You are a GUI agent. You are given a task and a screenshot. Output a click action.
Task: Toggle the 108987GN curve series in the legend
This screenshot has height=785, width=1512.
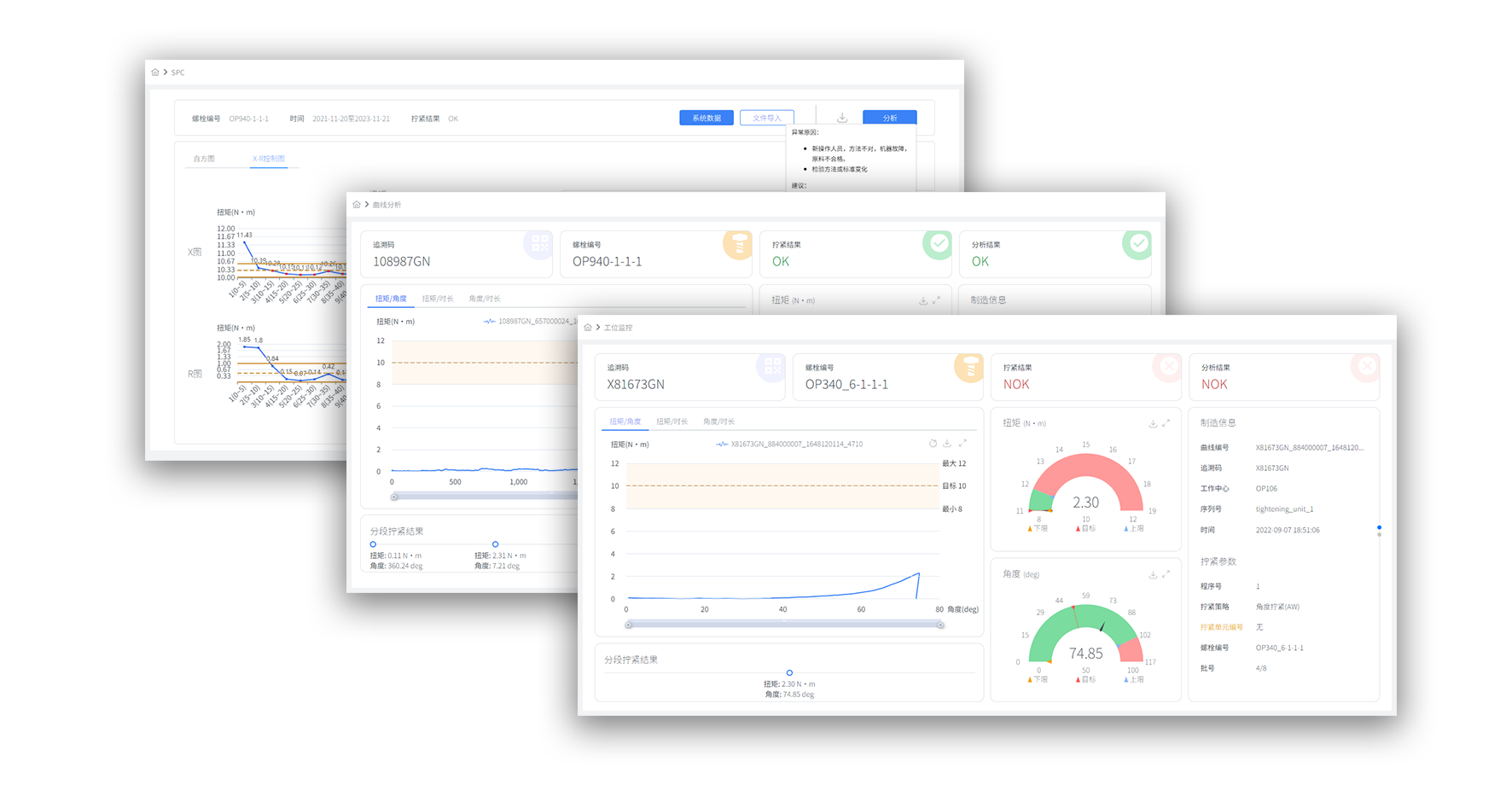529,322
